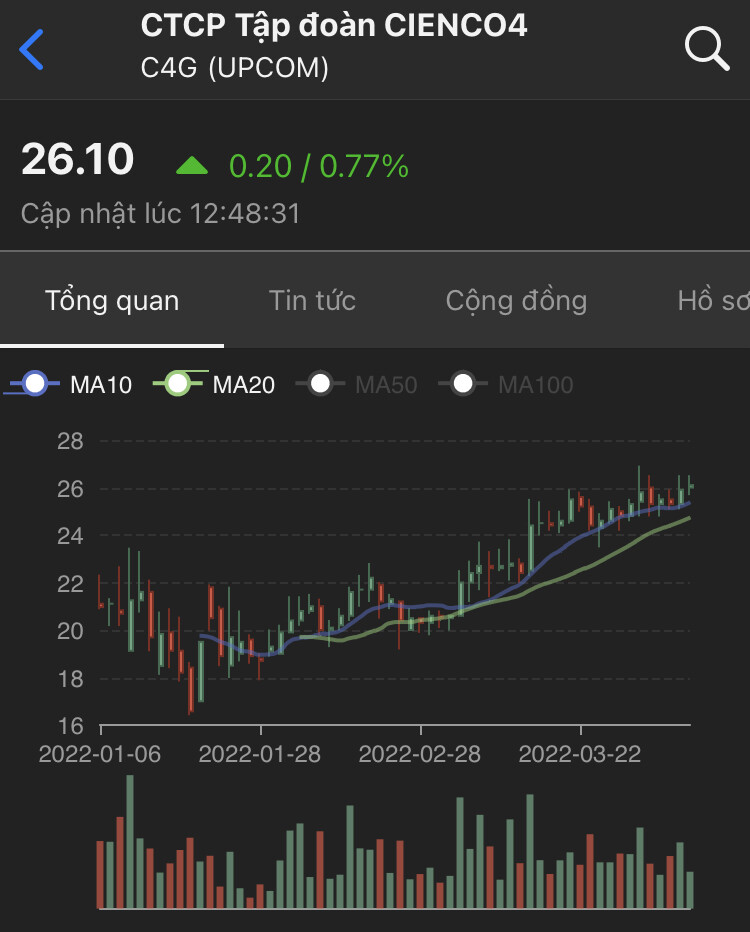
Task: Tap the Cập nhật lúc 12:48:31 timestamp
Action: click(x=161, y=213)
